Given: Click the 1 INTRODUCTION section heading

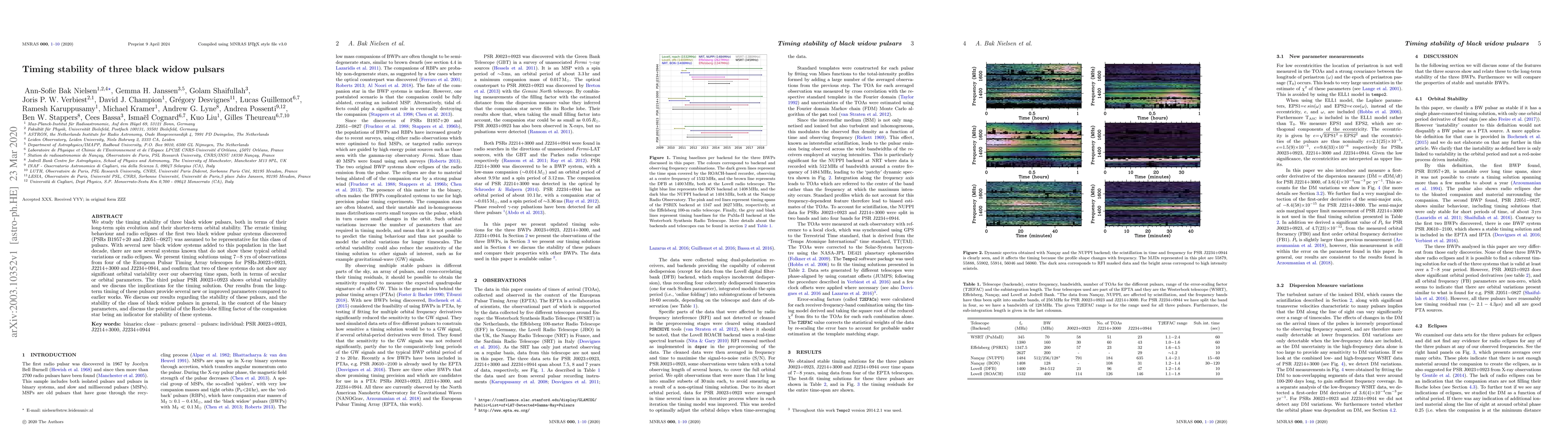Looking at the screenshot, I should pyautogui.click(x=50, y=354).
